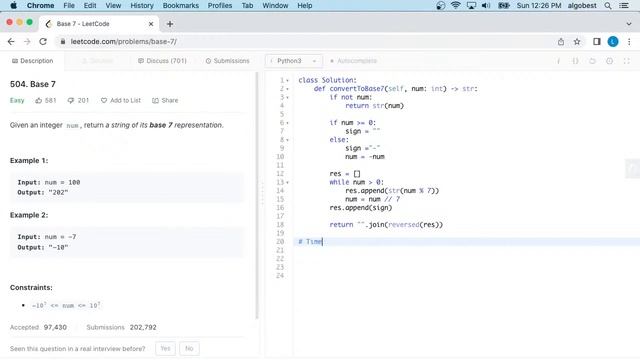Open the File menu
Screen dimensions: 640x360
69,6
